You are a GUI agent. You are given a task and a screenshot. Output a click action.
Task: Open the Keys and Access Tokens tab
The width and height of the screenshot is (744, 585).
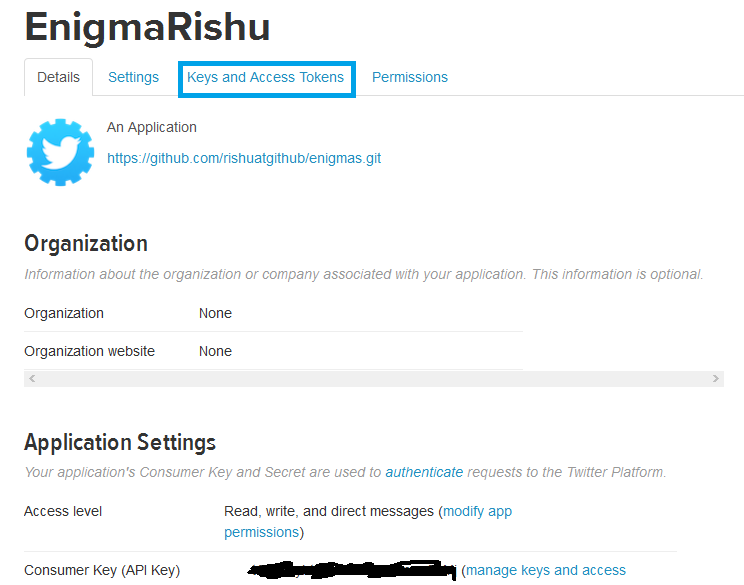[265, 78]
